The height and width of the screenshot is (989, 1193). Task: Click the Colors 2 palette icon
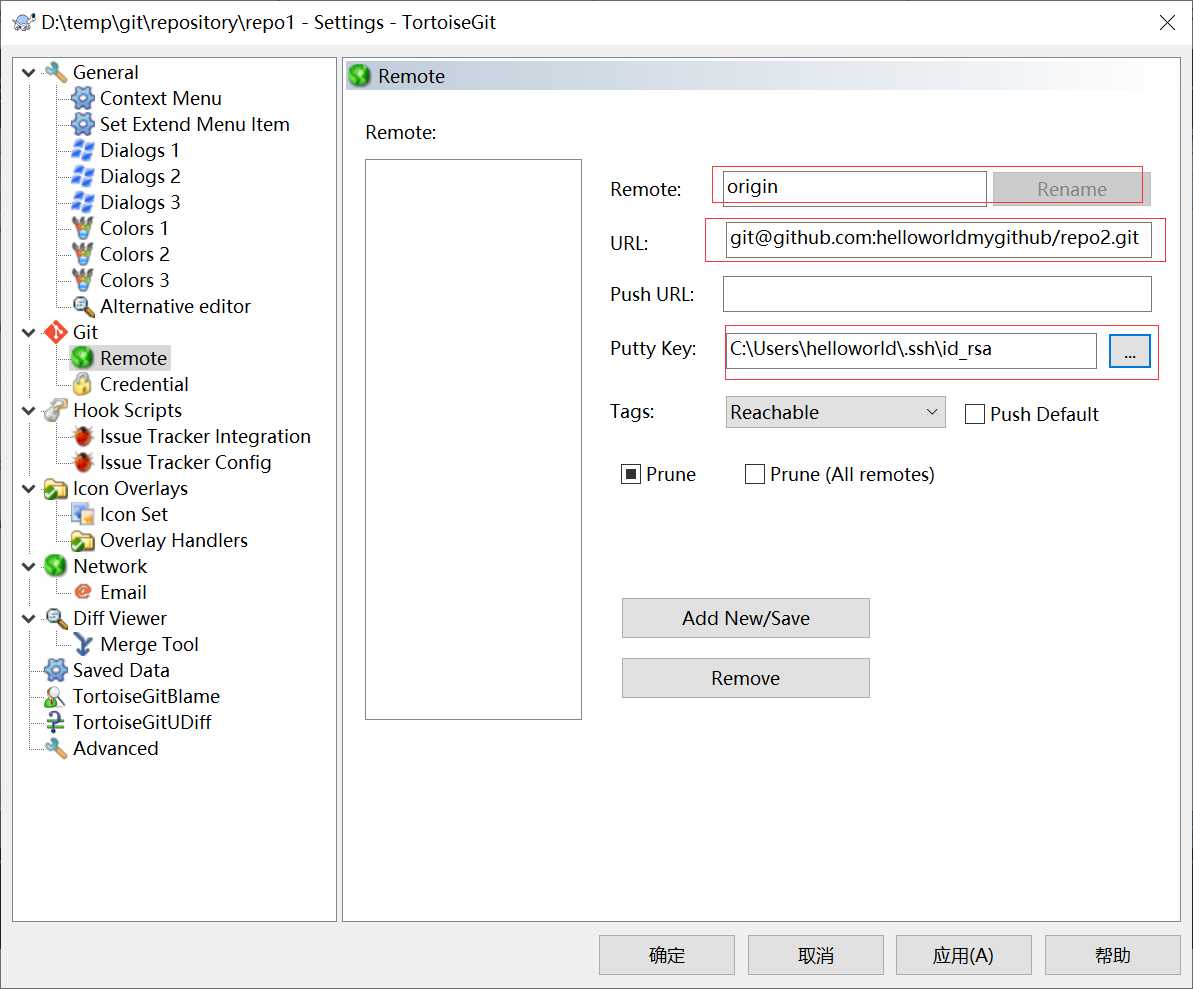point(82,254)
